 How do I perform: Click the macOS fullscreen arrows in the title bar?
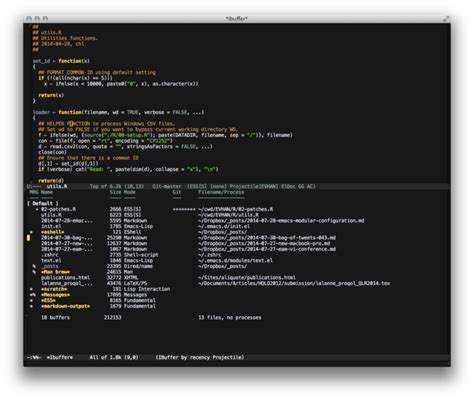pyautogui.click(x=446, y=19)
